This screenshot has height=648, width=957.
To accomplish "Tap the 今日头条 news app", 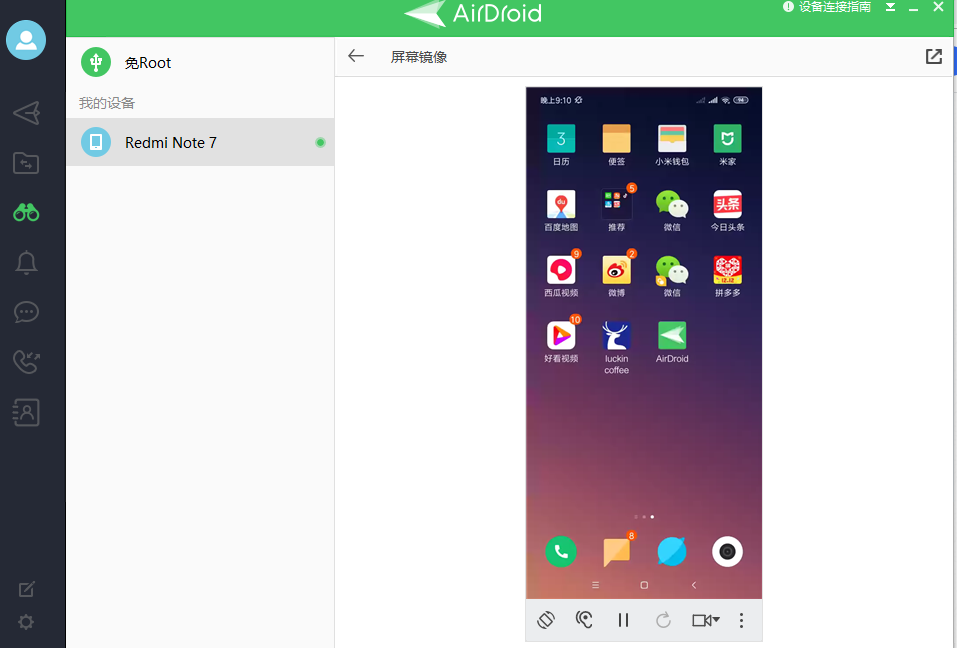I will (728, 211).
